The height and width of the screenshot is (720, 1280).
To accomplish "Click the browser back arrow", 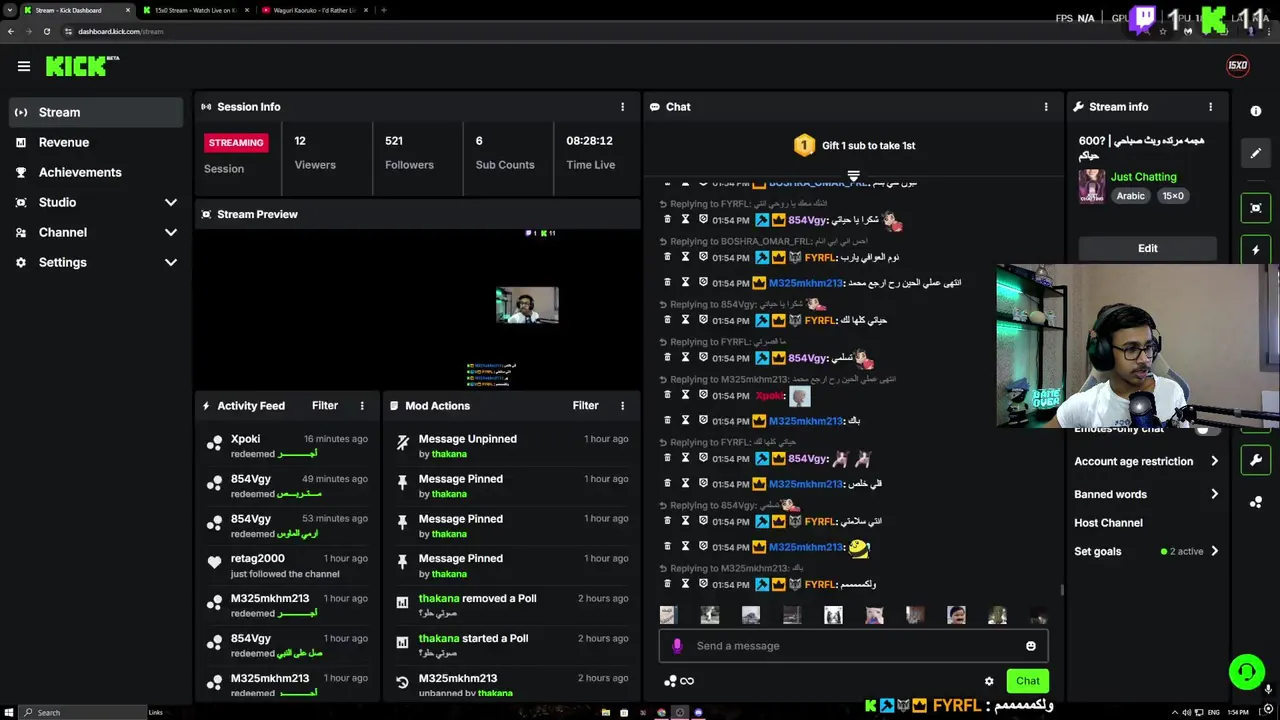I will [11, 31].
